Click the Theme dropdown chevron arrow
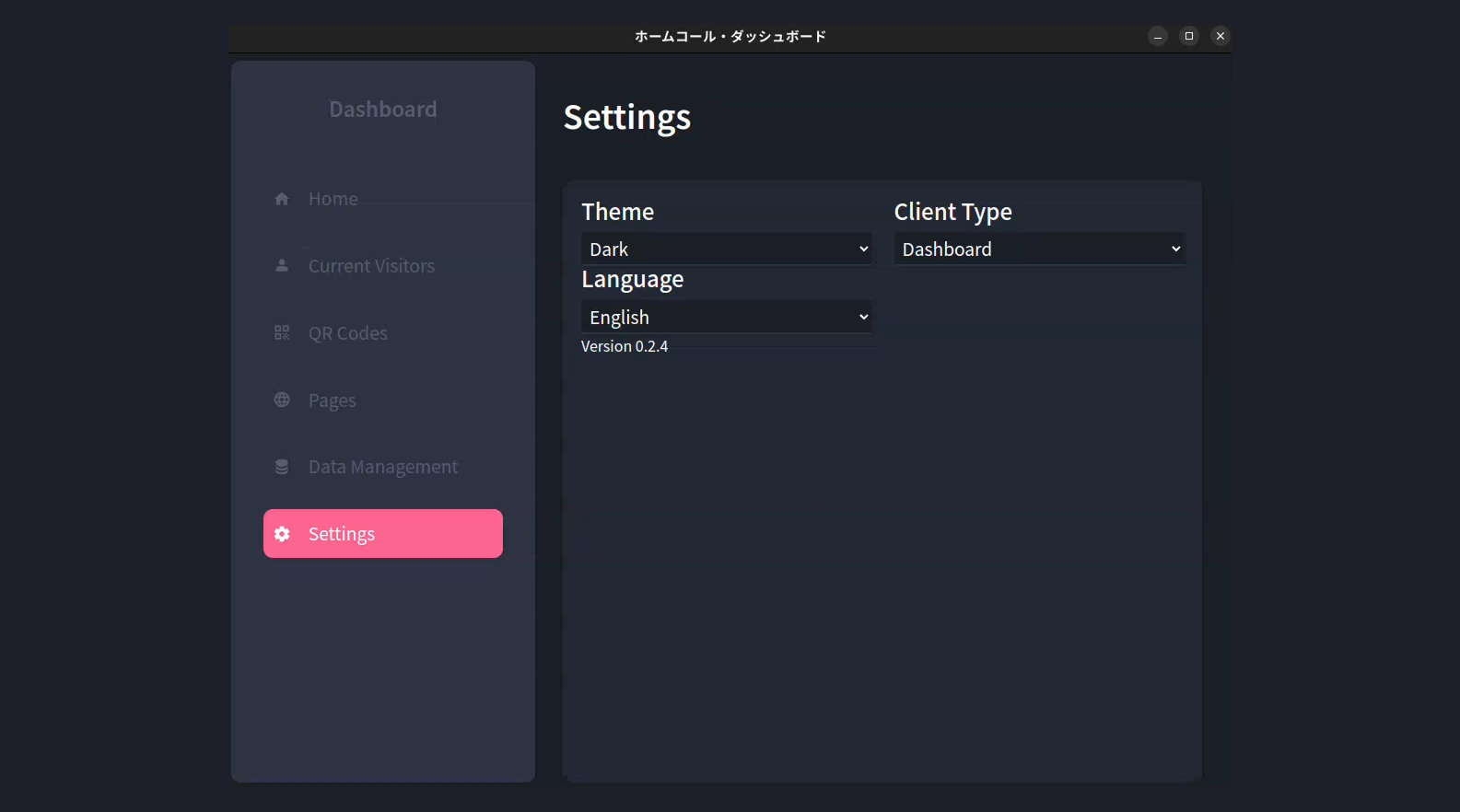 coord(863,249)
